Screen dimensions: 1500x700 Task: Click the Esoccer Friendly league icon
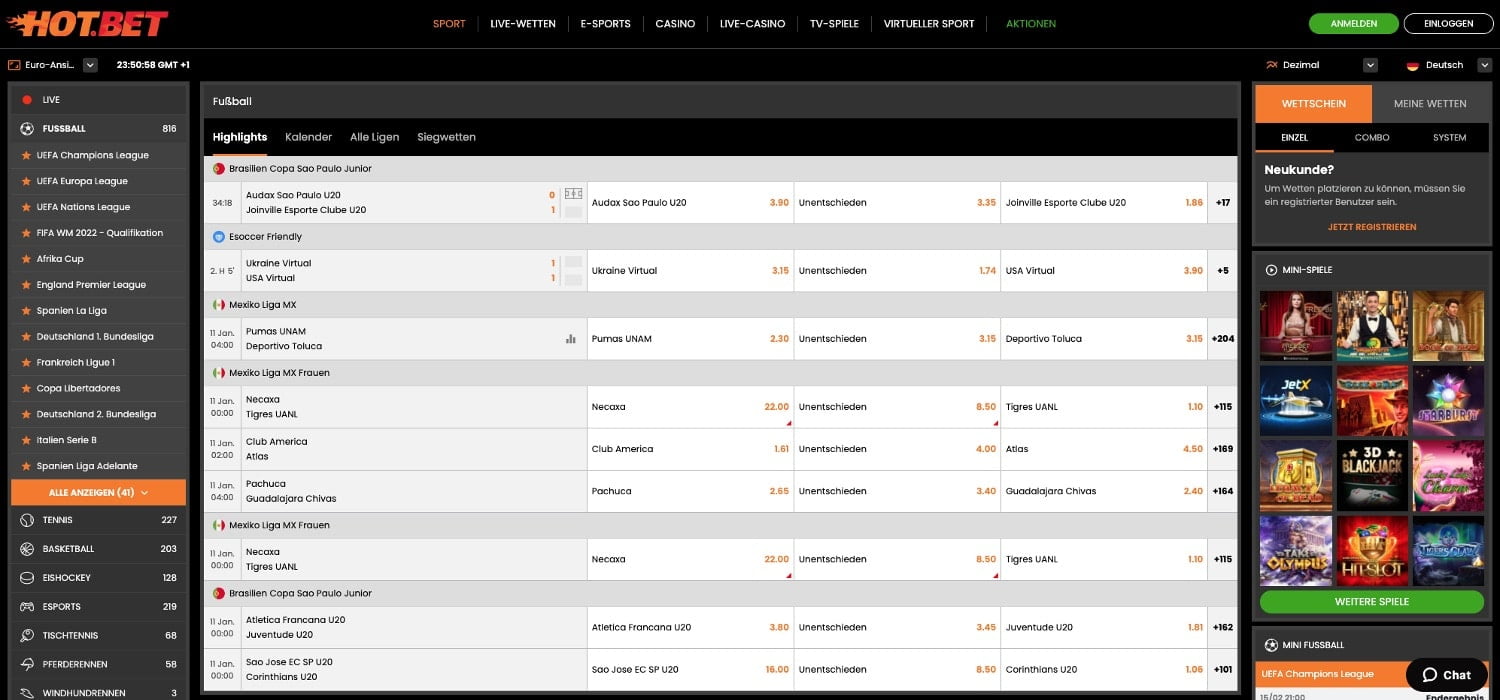[x=219, y=237]
